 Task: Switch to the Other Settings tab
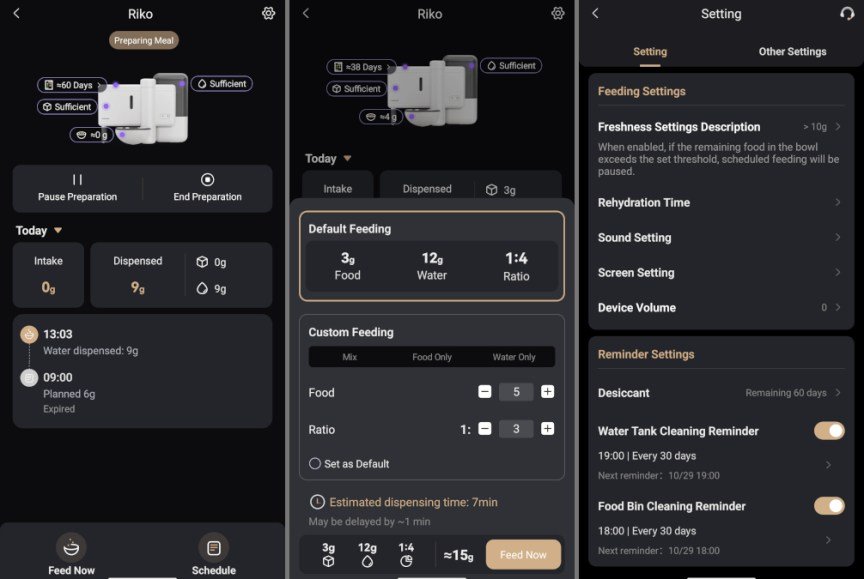[792, 51]
